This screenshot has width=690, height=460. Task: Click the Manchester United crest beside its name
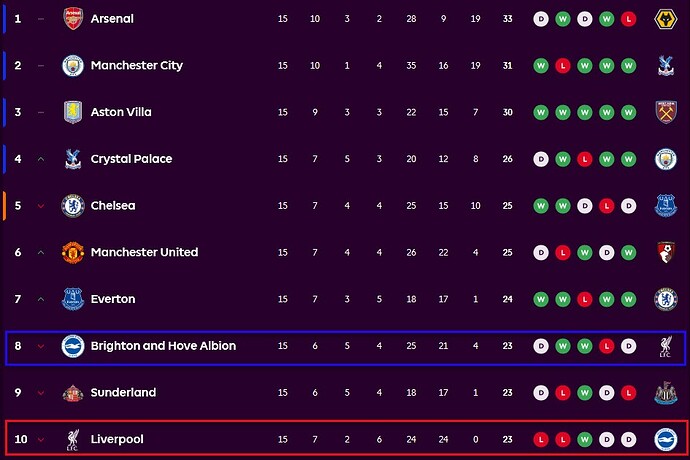(x=72, y=252)
